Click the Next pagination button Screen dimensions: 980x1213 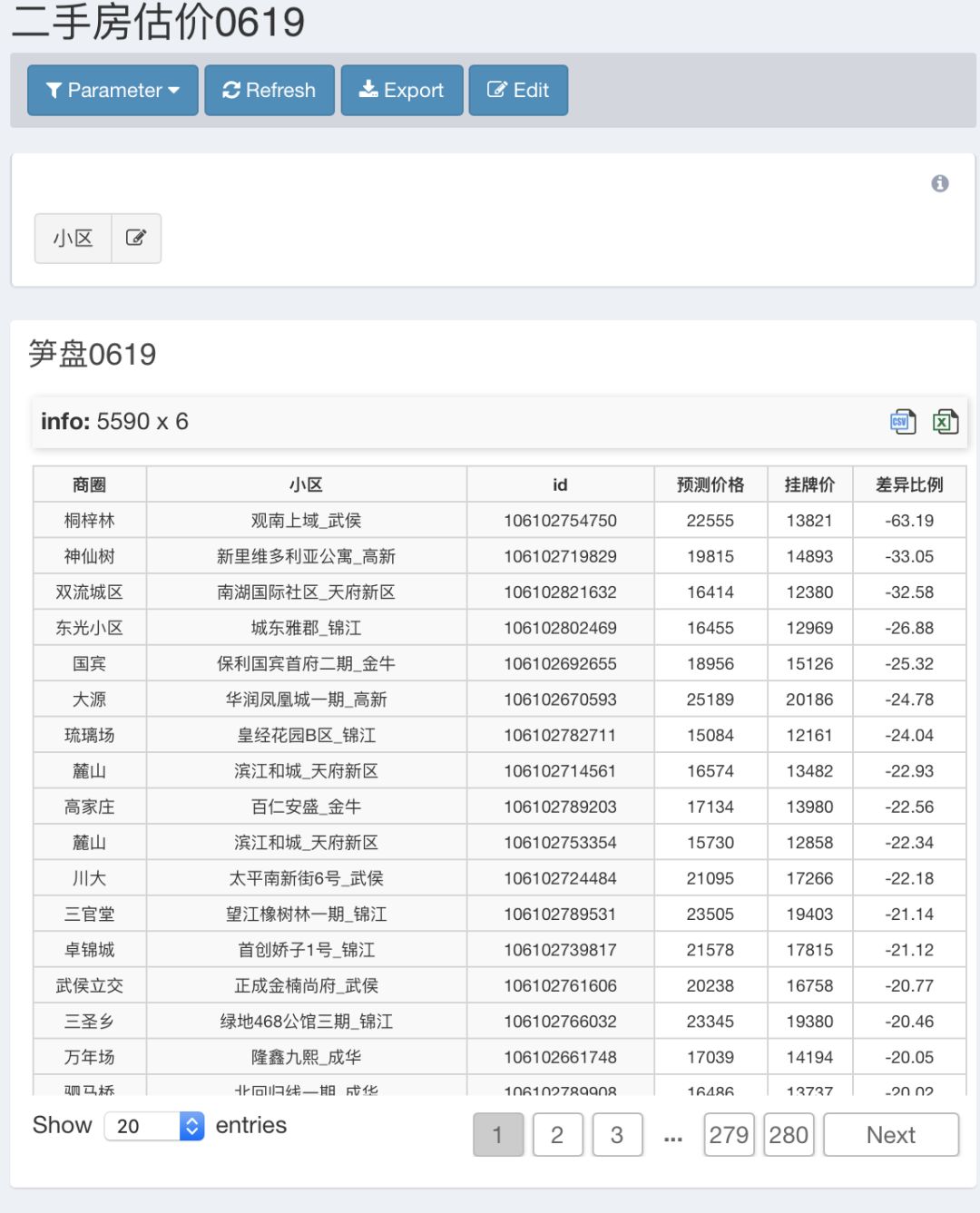point(890,1134)
